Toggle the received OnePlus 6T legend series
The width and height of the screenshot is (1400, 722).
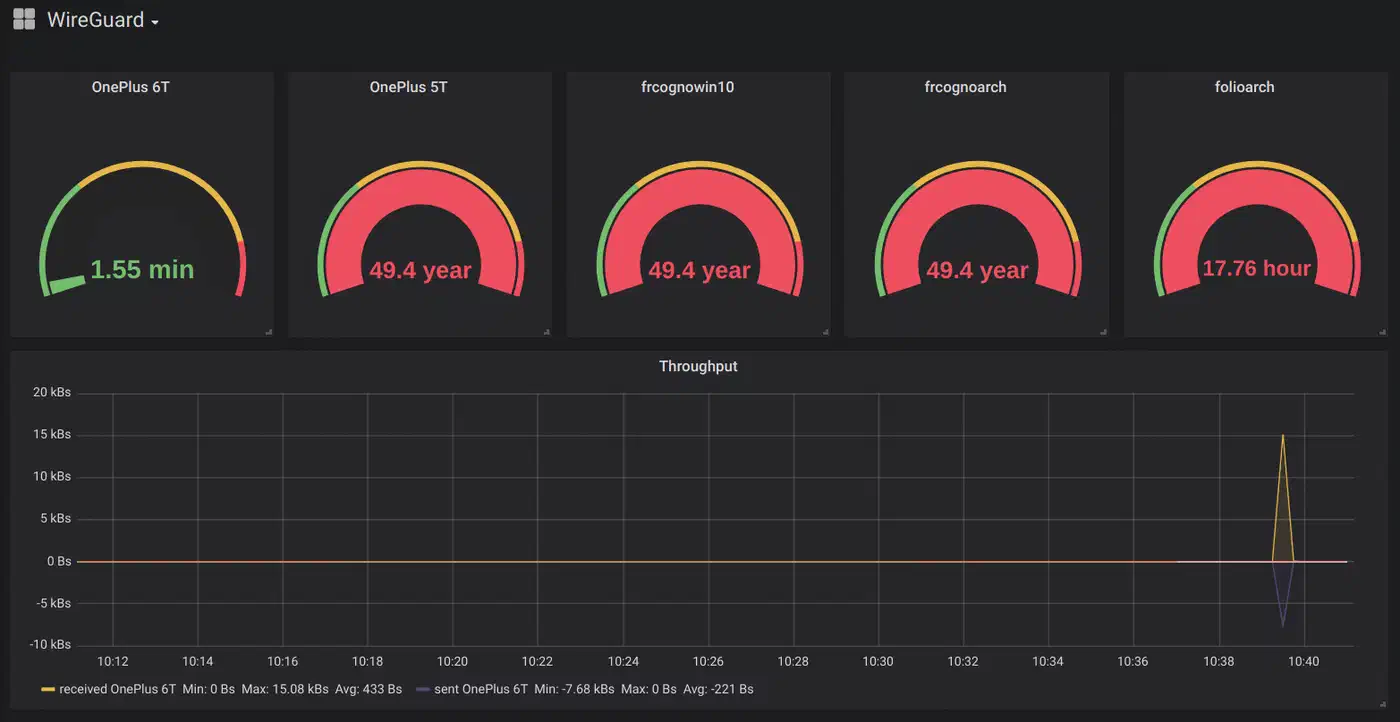tap(117, 689)
